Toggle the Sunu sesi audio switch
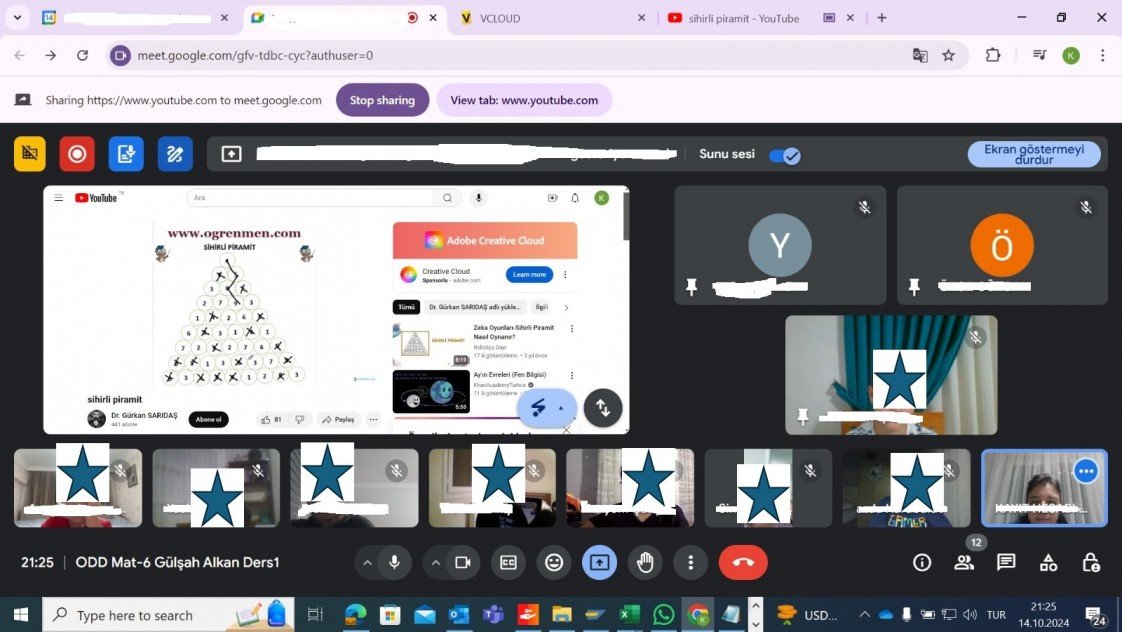This screenshot has width=1122, height=632. point(784,155)
